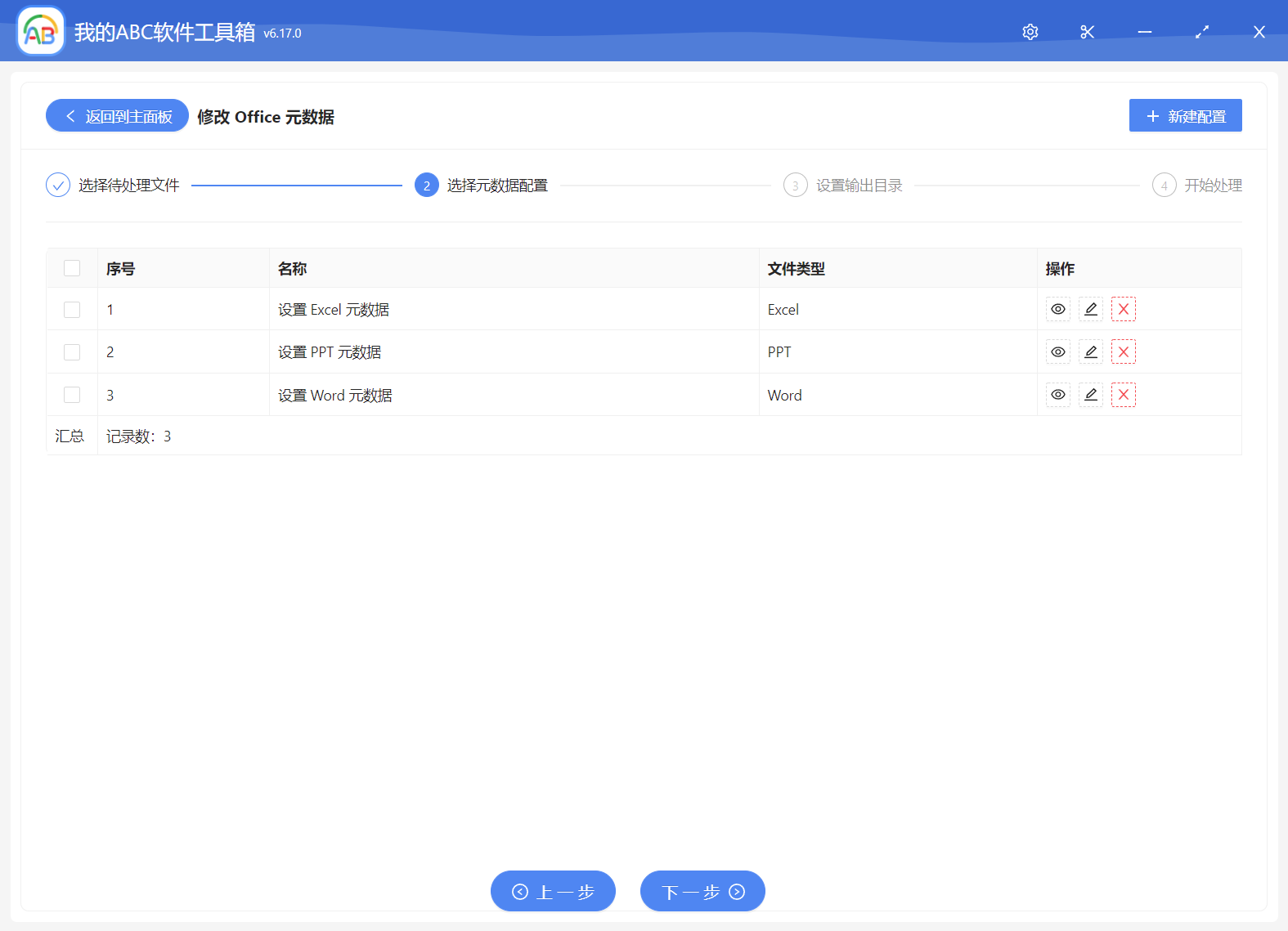Minimize the application window

(x=1145, y=32)
